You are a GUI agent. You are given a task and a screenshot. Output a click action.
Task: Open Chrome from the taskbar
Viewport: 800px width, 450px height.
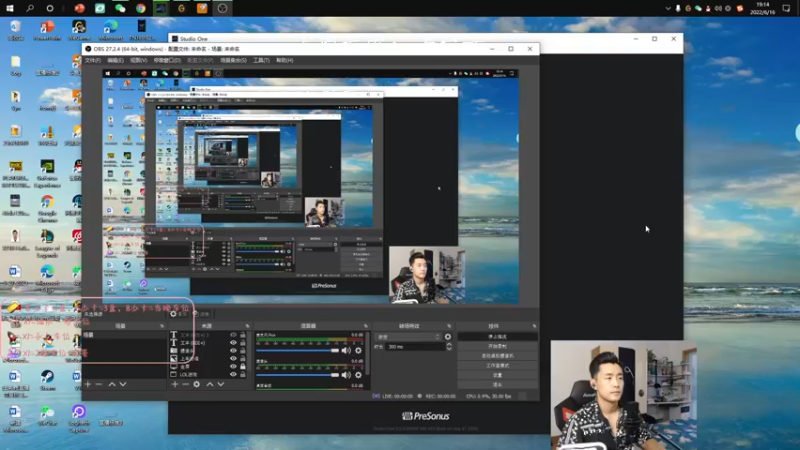141,8
